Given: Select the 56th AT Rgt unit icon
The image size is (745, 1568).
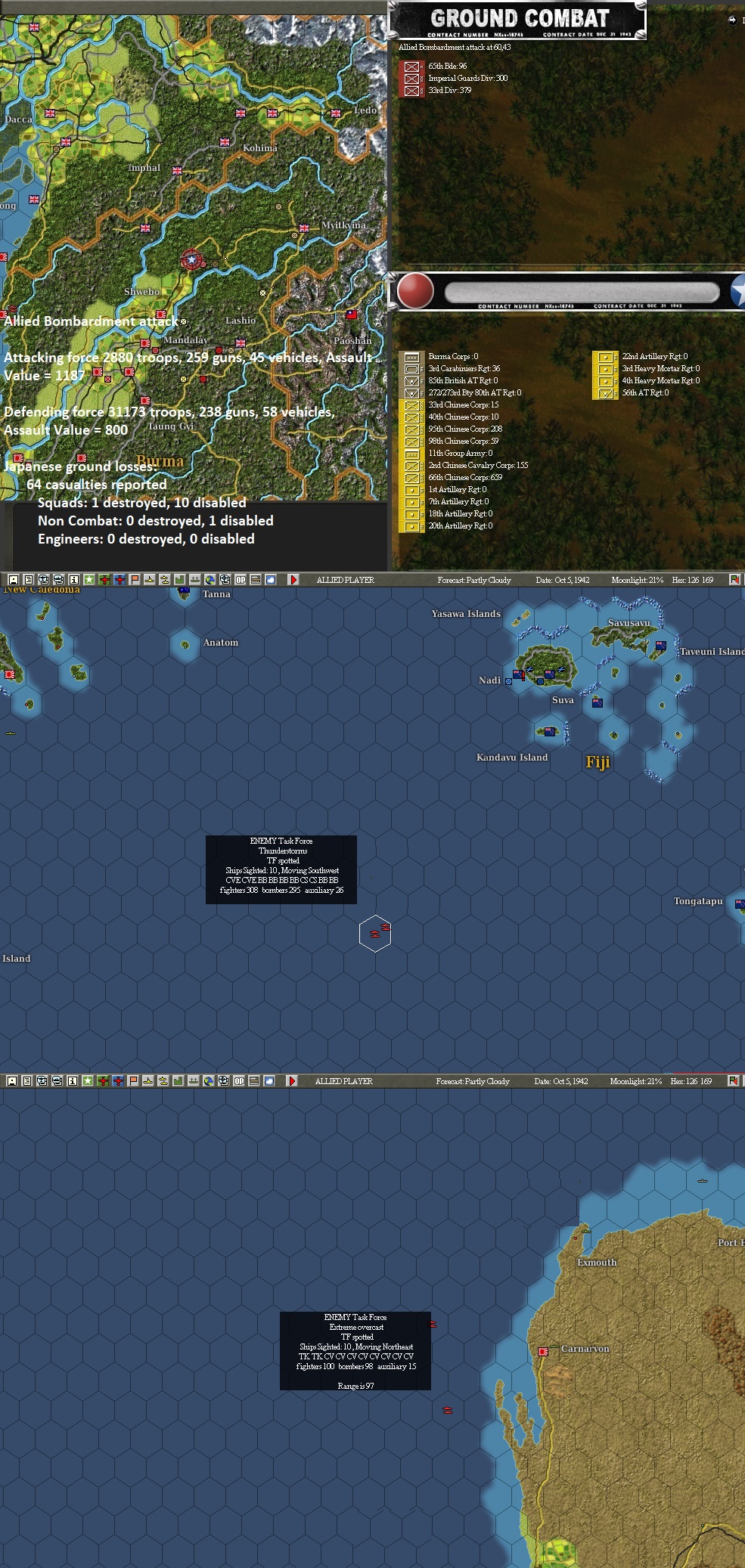Looking at the screenshot, I should [x=605, y=393].
